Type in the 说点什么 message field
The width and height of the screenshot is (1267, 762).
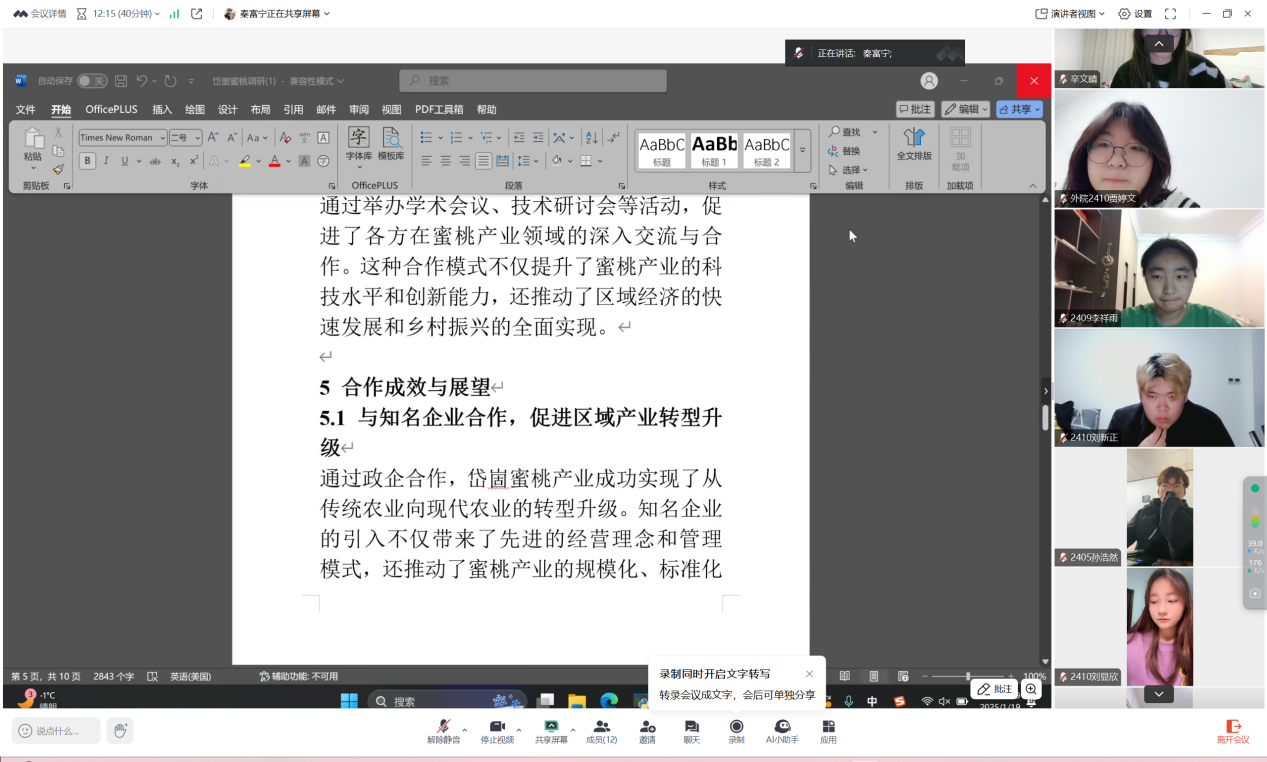click(x=57, y=731)
